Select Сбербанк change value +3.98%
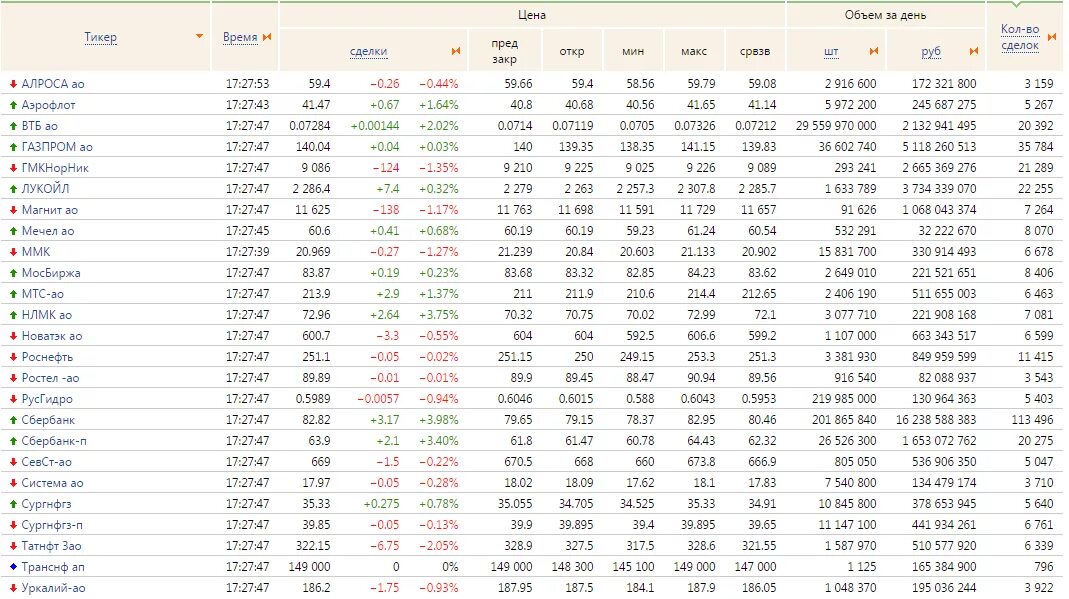Viewport: 1069px width, 599px height. tap(438, 420)
